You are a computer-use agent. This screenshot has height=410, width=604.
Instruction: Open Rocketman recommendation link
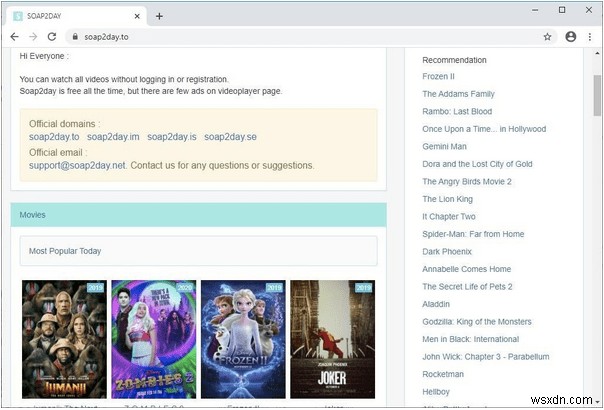pyautogui.click(x=443, y=374)
